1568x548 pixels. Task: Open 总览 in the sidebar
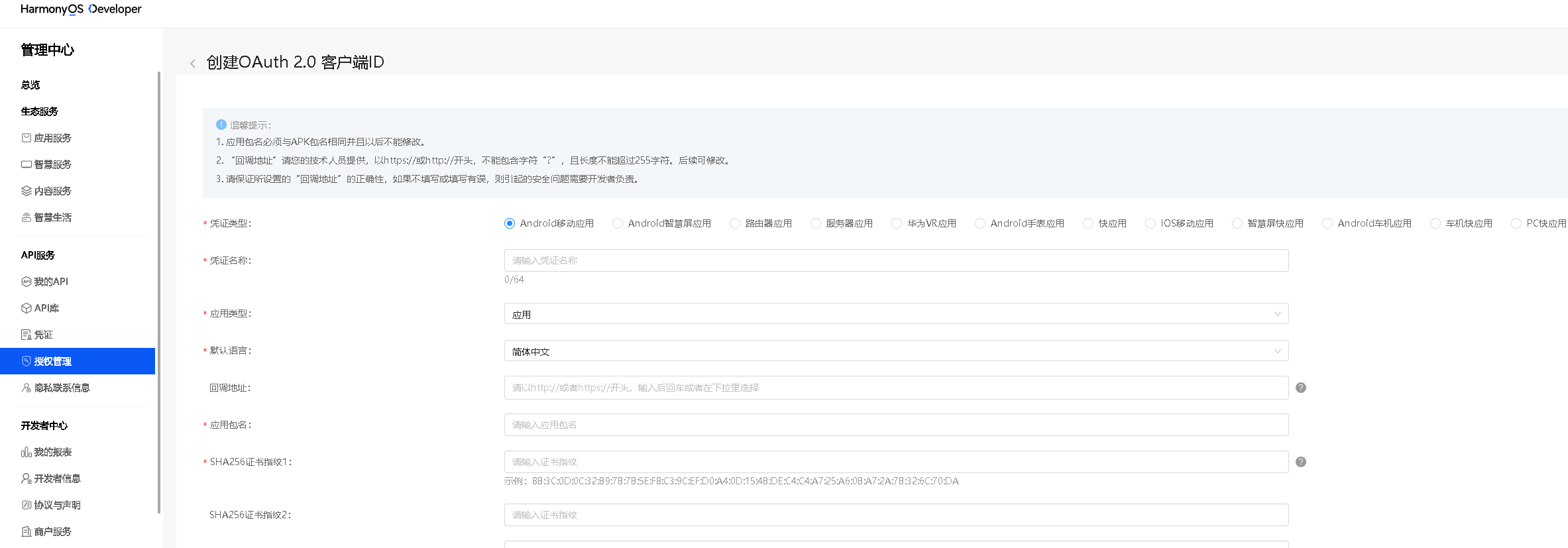click(30, 85)
